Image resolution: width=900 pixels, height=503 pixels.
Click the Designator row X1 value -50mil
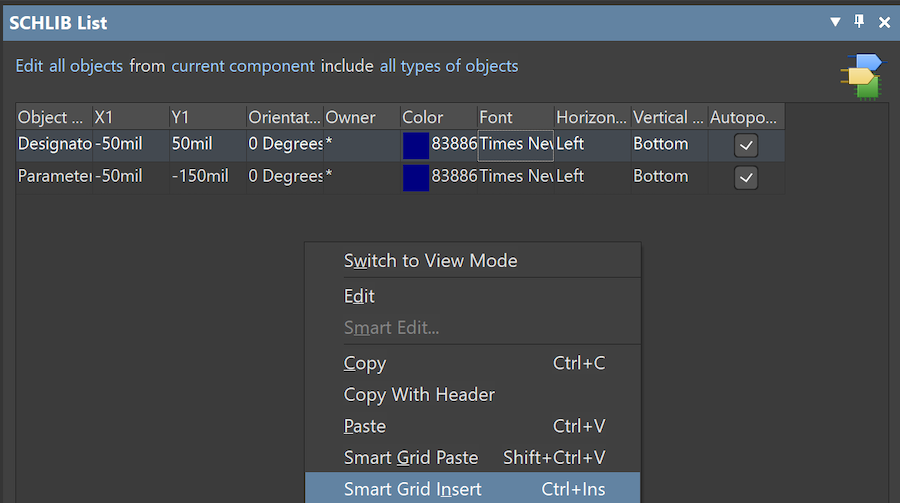coord(131,144)
